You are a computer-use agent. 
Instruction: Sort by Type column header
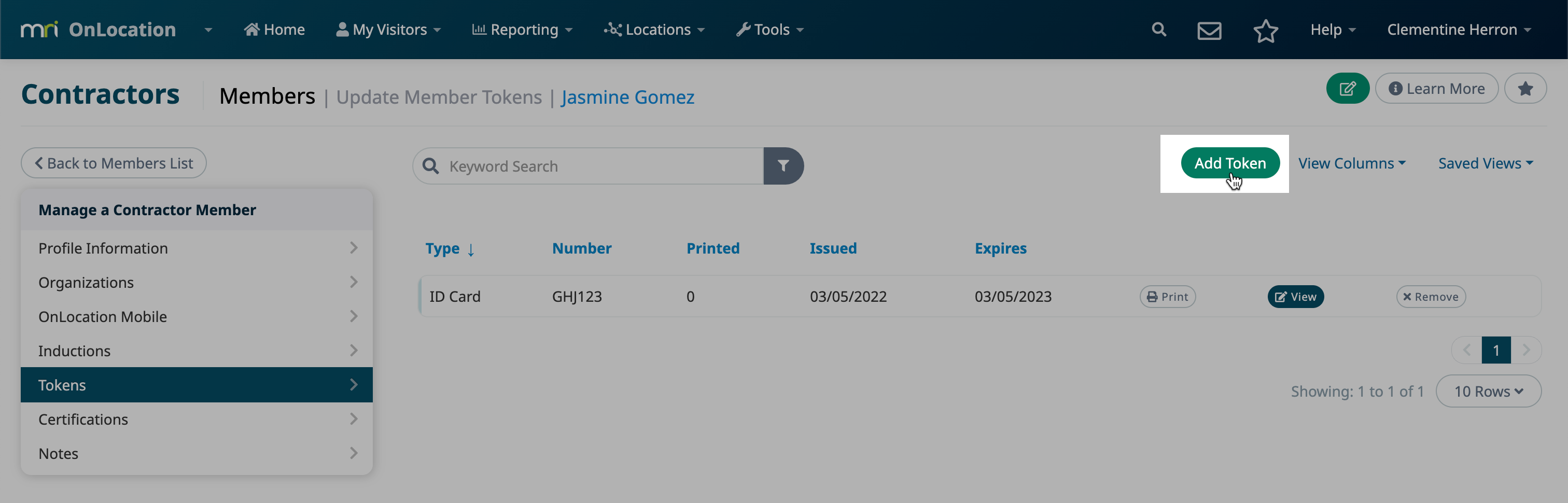pos(449,248)
